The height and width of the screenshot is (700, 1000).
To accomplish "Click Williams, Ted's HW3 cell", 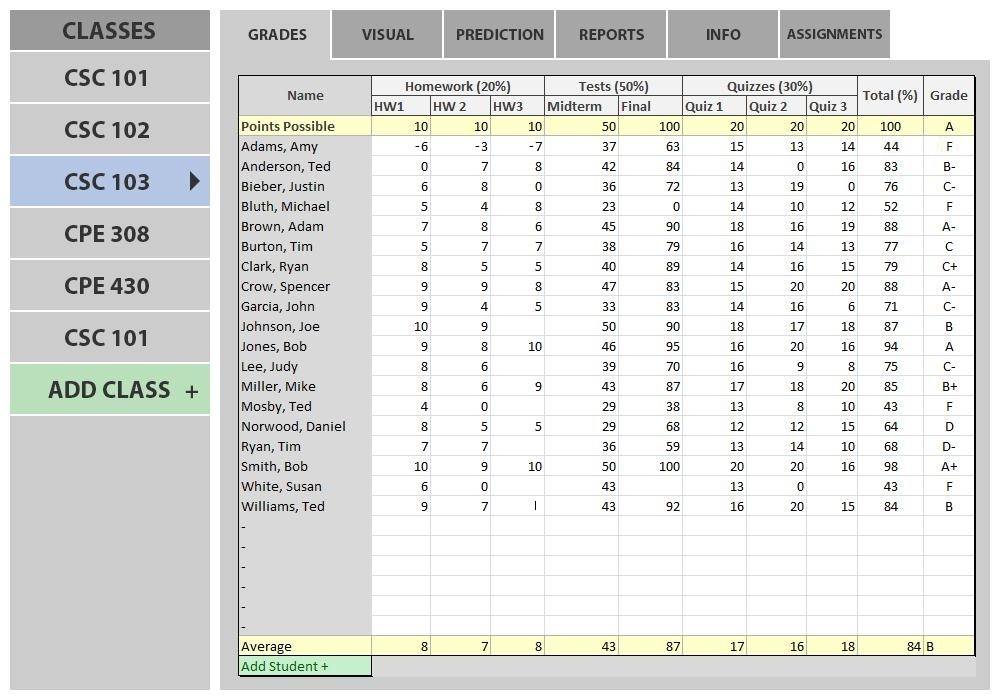I will coord(517,506).
